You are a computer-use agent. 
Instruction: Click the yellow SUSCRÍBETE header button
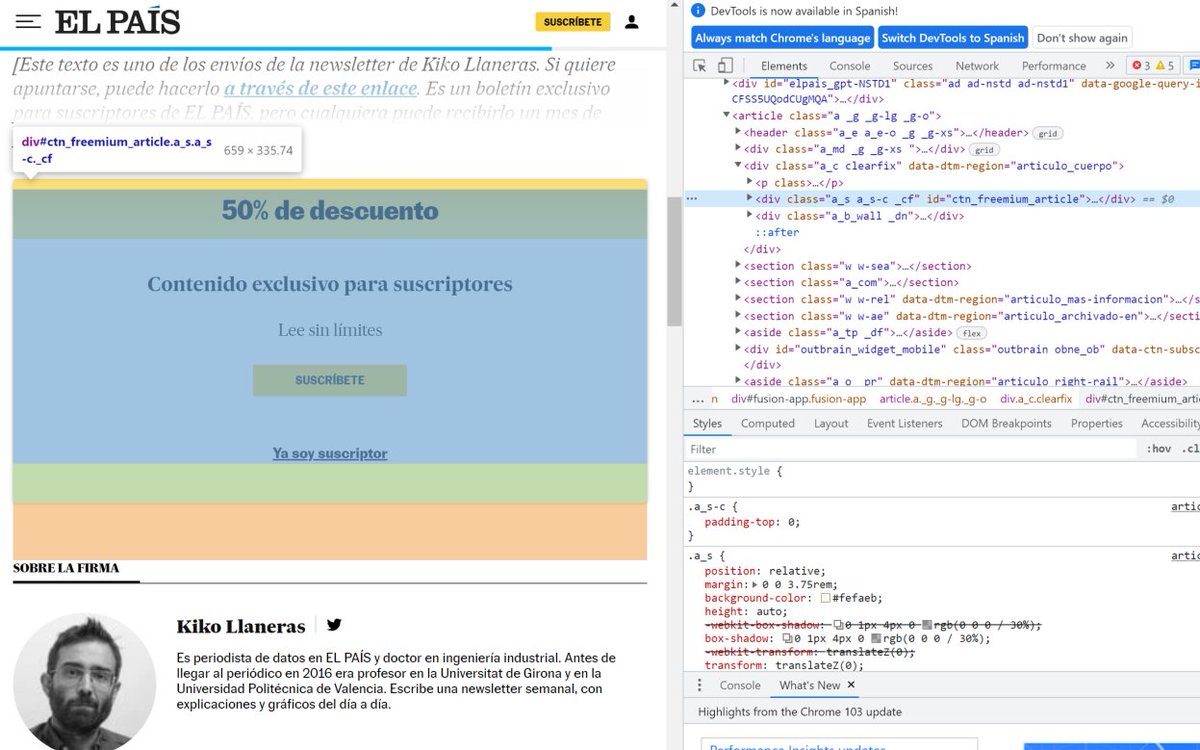573,21
